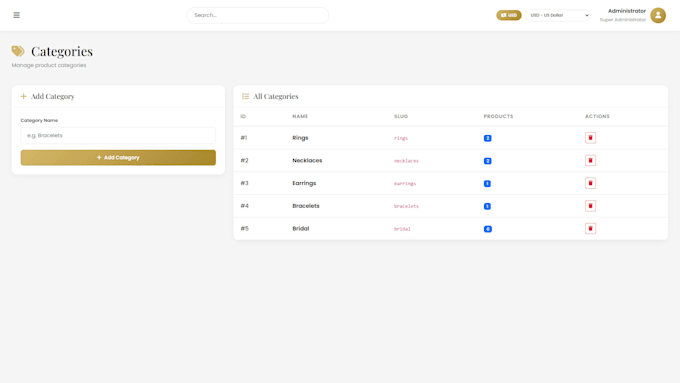The width and height of the screenshot is (680, 383).
Task: Click the Administrator profile avatar
Action: [x=658, y=15]
